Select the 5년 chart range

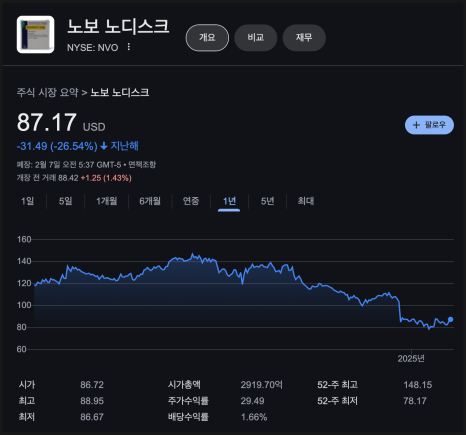[x=267, y=201]
